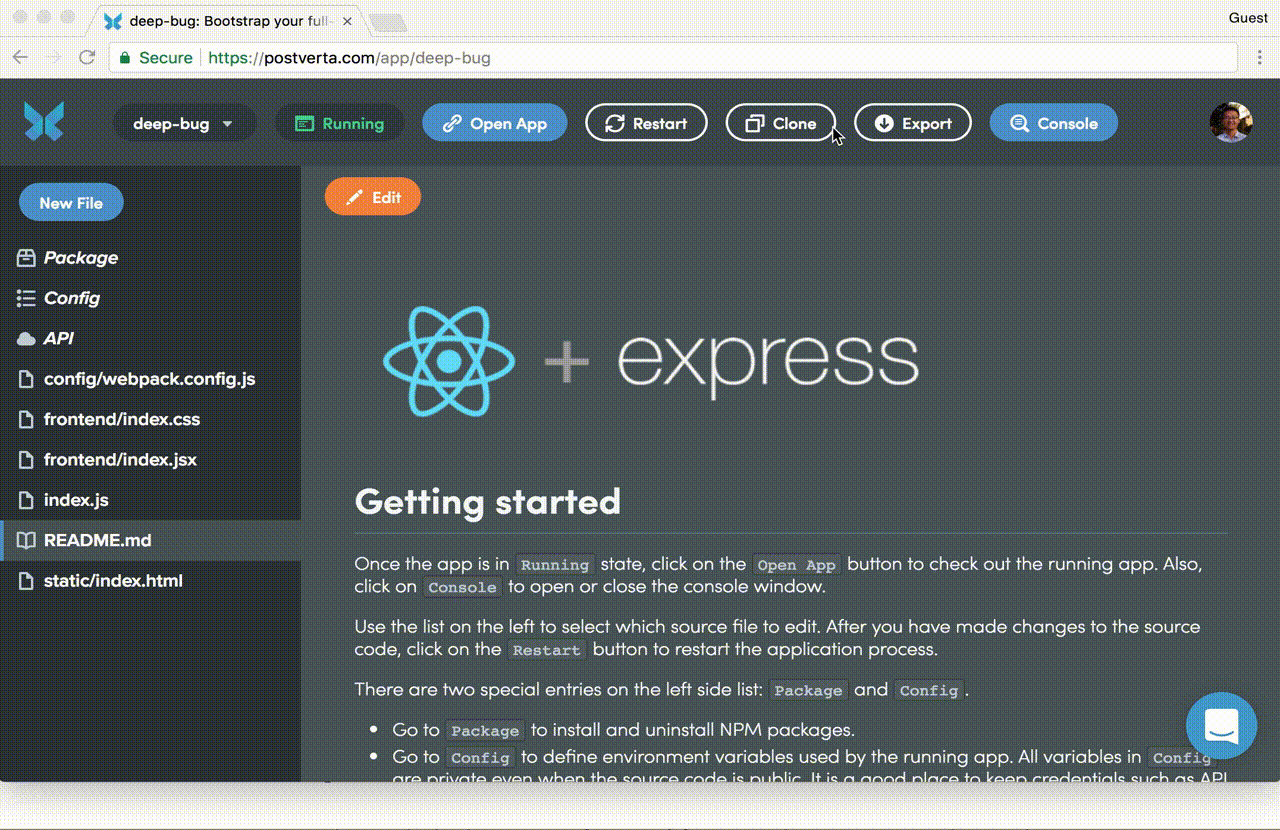Click the browser Back arrow
Image resolution: width=1280 pixels, height=830 pixels.
coord(22,57)
